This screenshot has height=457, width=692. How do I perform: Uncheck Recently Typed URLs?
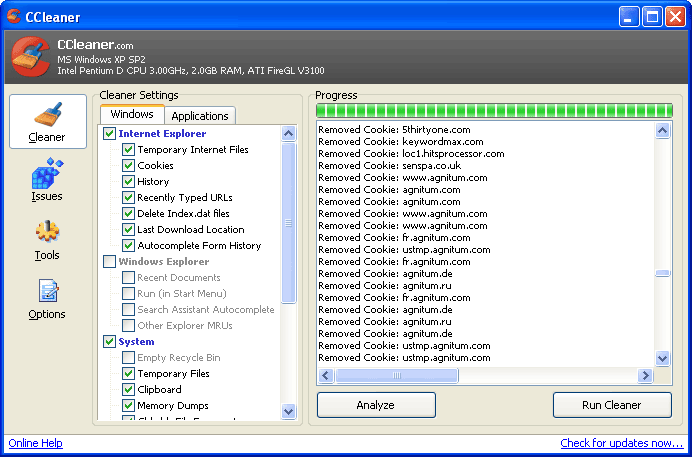click(x=128, y=197)
